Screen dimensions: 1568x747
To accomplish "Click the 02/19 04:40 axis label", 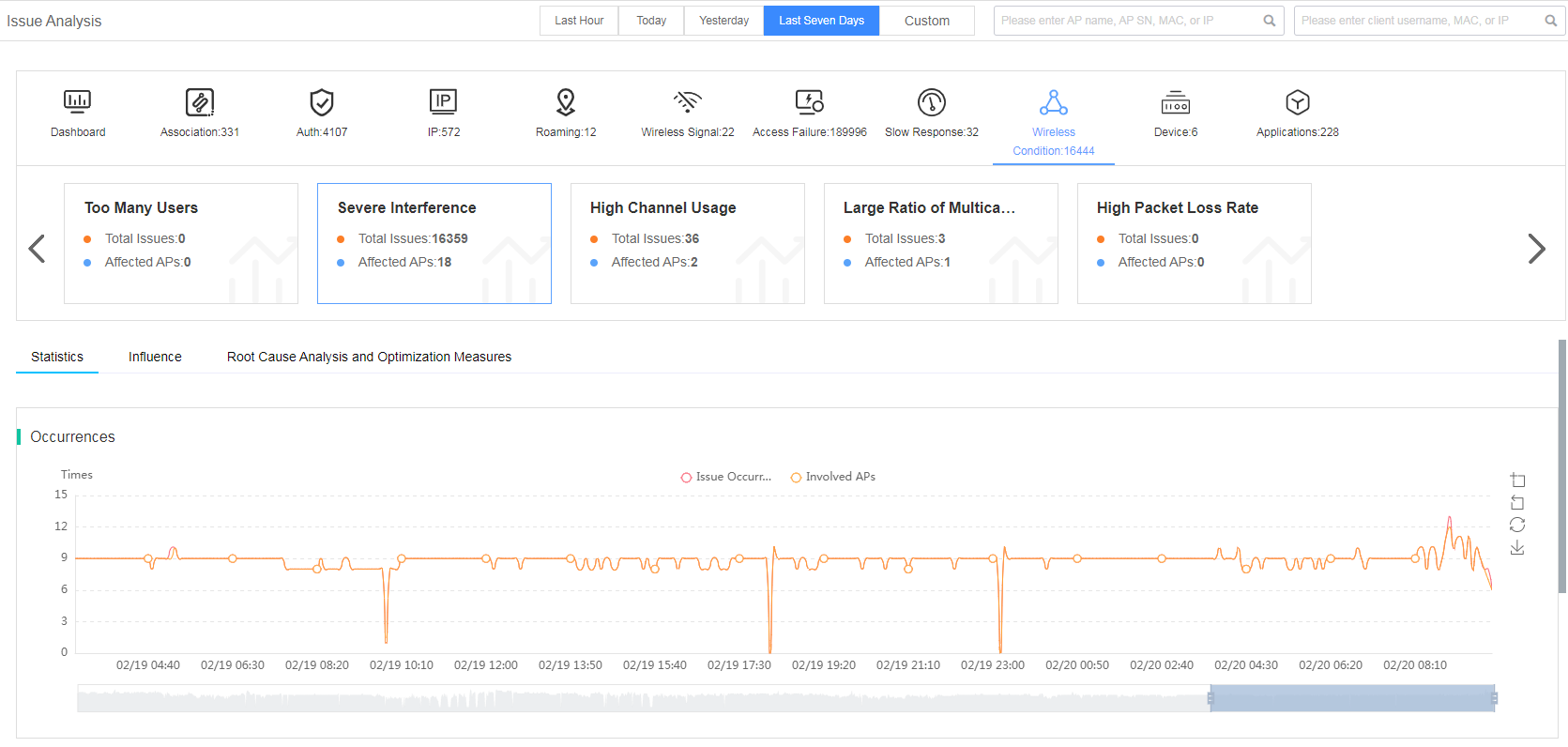I will [148, 664].
